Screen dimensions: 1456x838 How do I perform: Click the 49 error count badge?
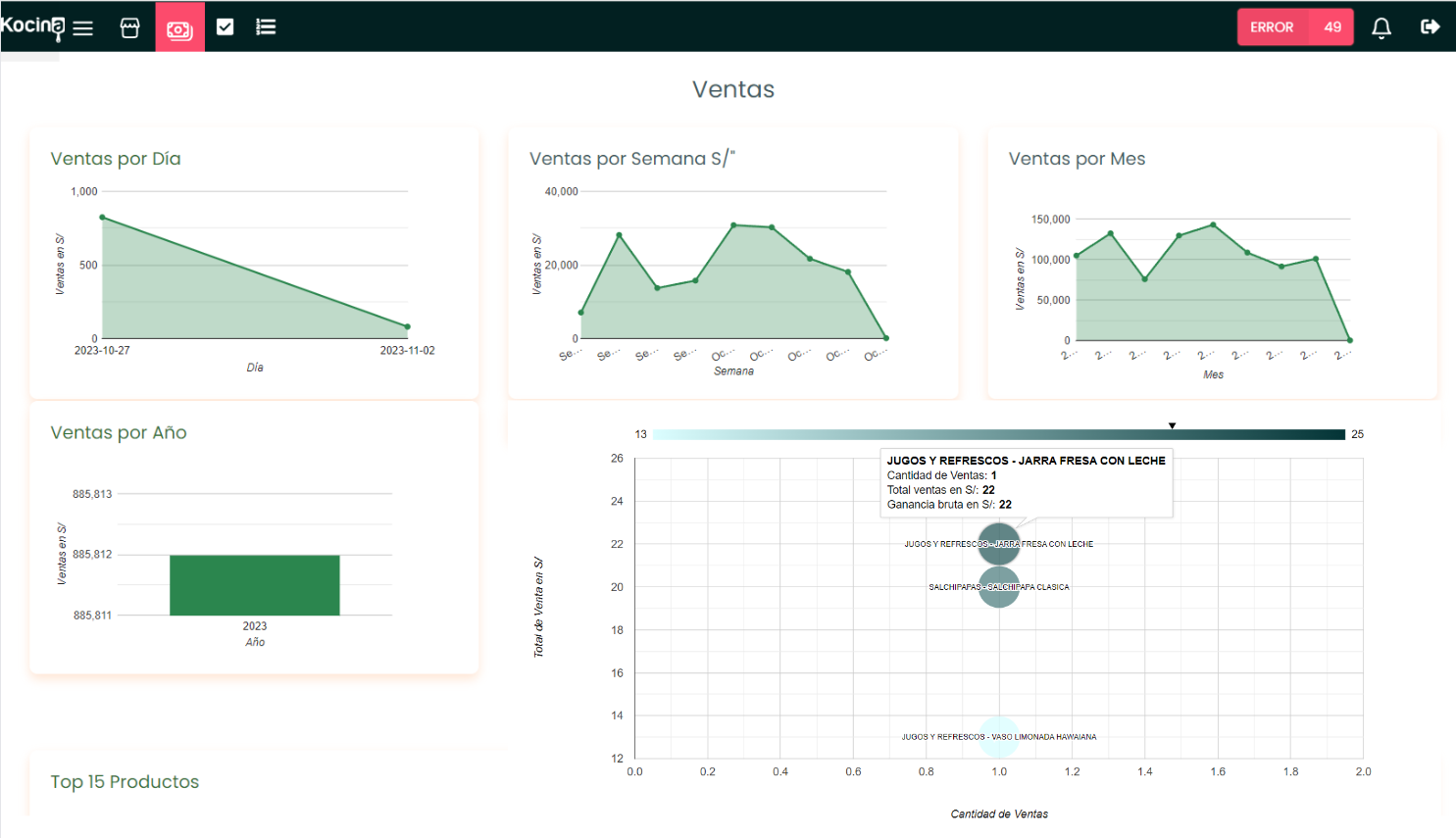coord(1332,27)
